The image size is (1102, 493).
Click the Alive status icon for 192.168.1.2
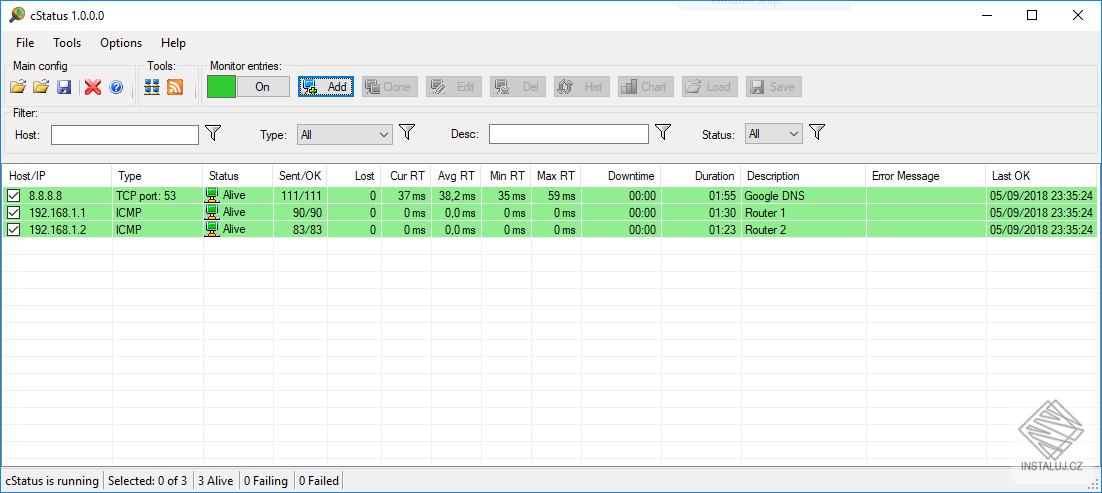tap(212, 229)
